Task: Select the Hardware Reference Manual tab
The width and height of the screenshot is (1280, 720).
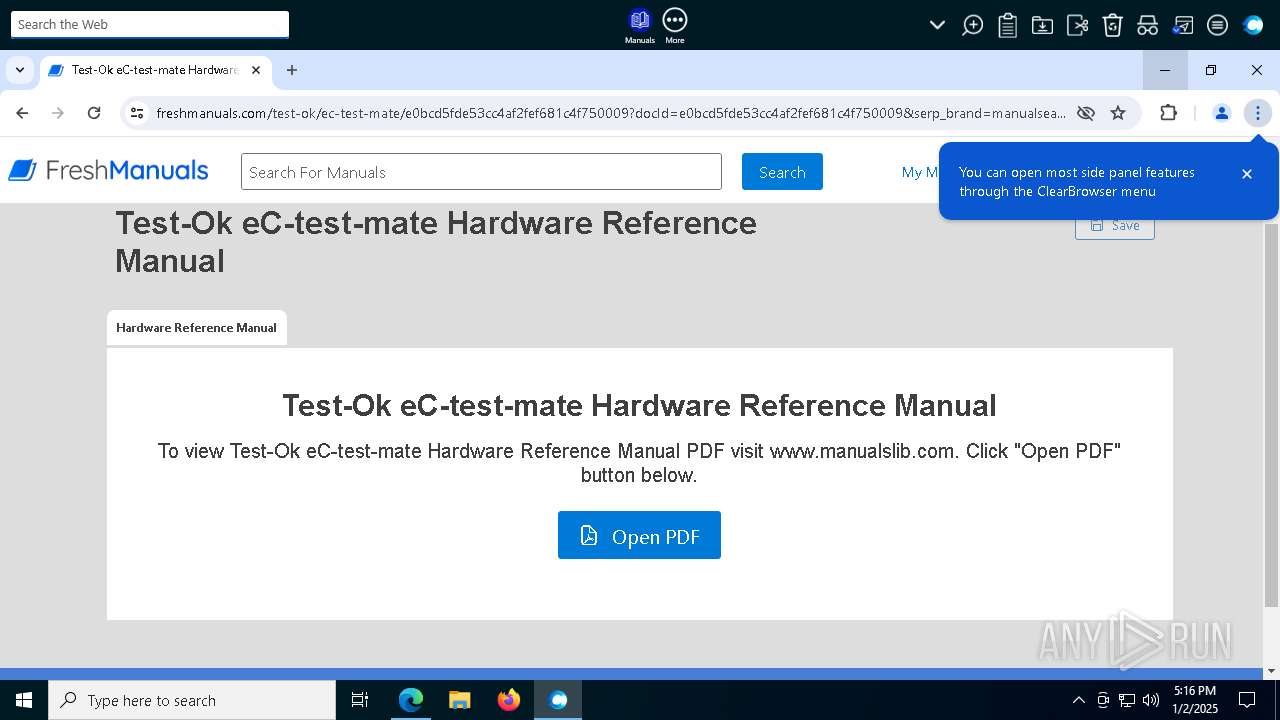Action: coord(196,328)
